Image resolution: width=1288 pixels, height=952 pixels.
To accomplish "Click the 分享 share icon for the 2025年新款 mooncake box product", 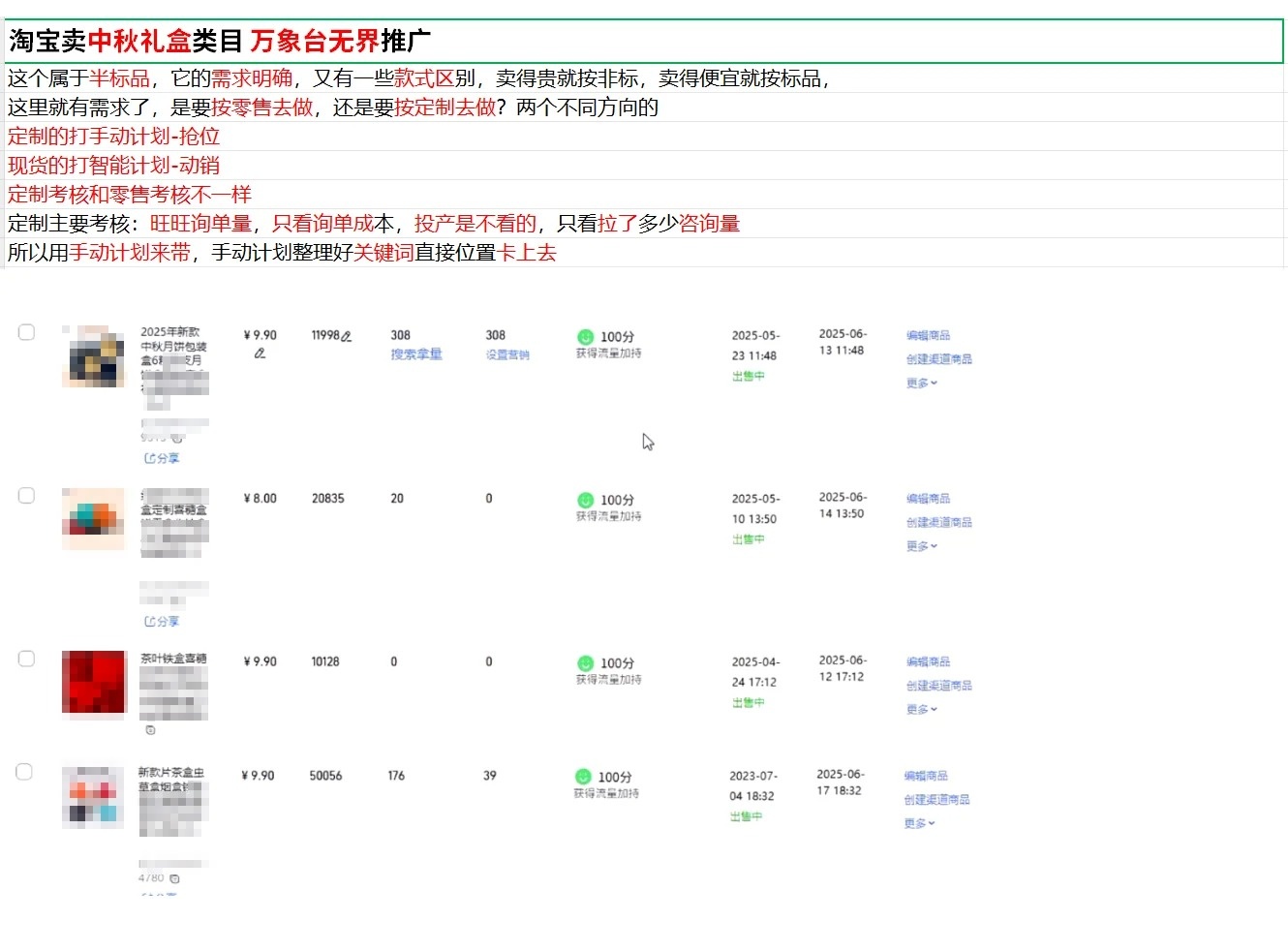I will click(x=162, y=458).
